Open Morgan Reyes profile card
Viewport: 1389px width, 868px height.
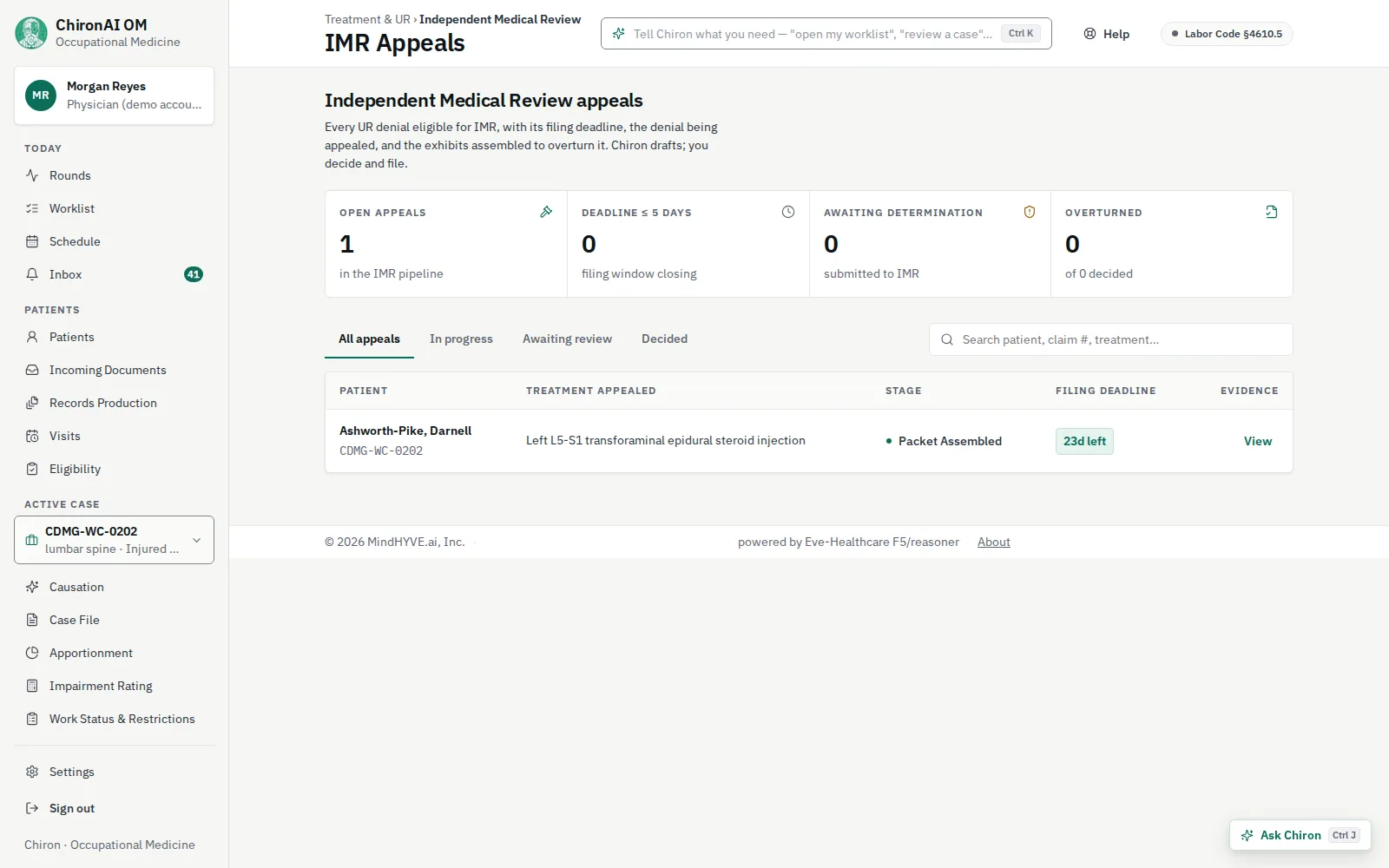click(x=114, y=95)
